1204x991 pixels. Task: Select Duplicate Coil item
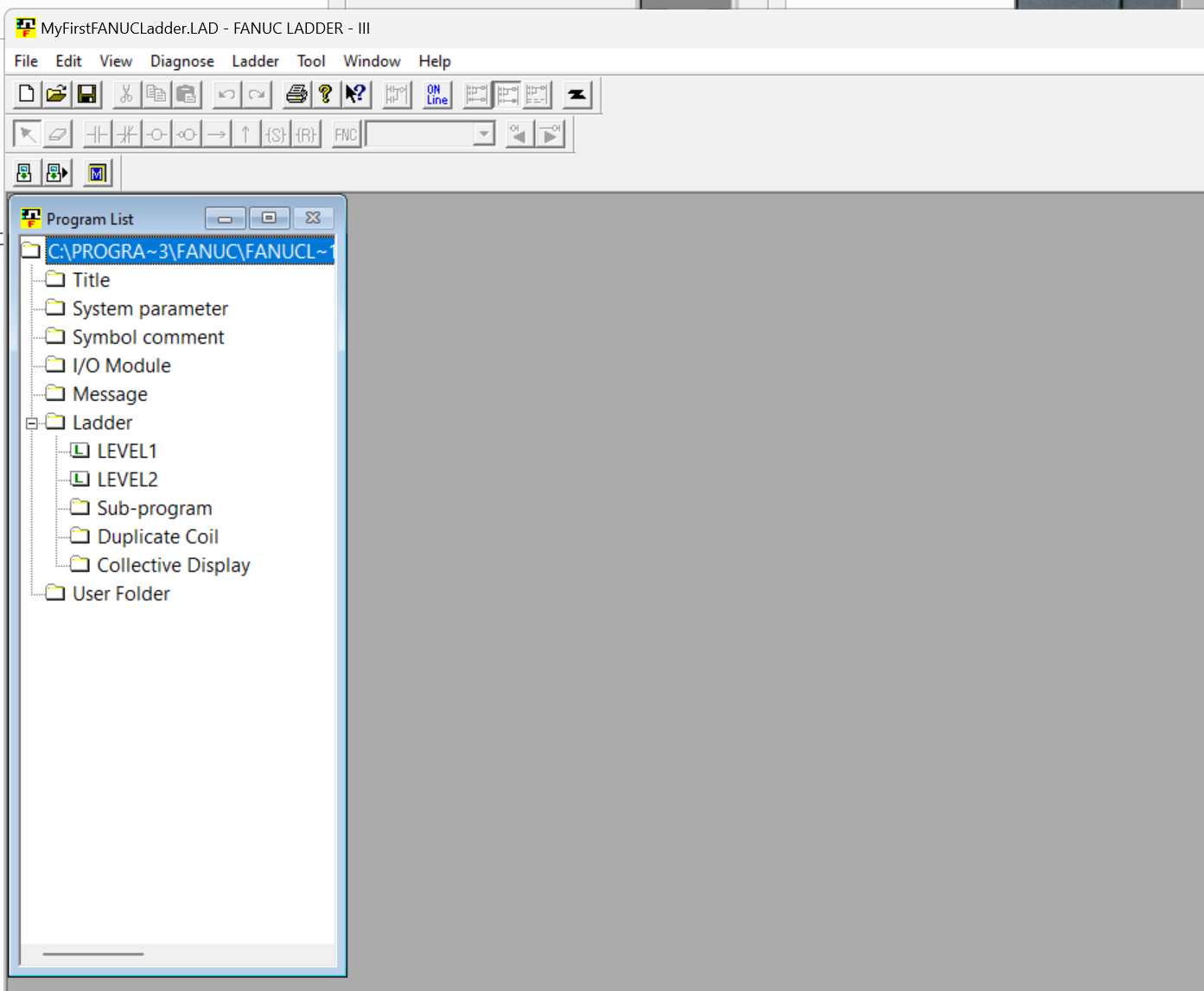click(x=157, y=537)
